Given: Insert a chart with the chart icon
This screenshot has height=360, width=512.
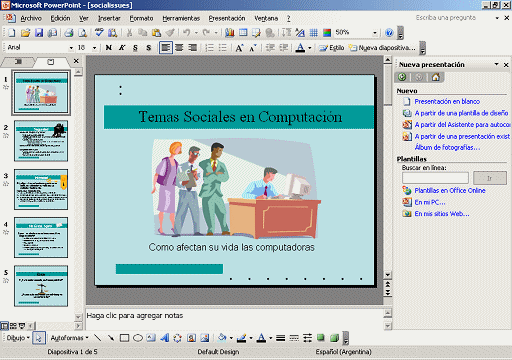Looking at the screenshot, I should [x=230, y=33].
